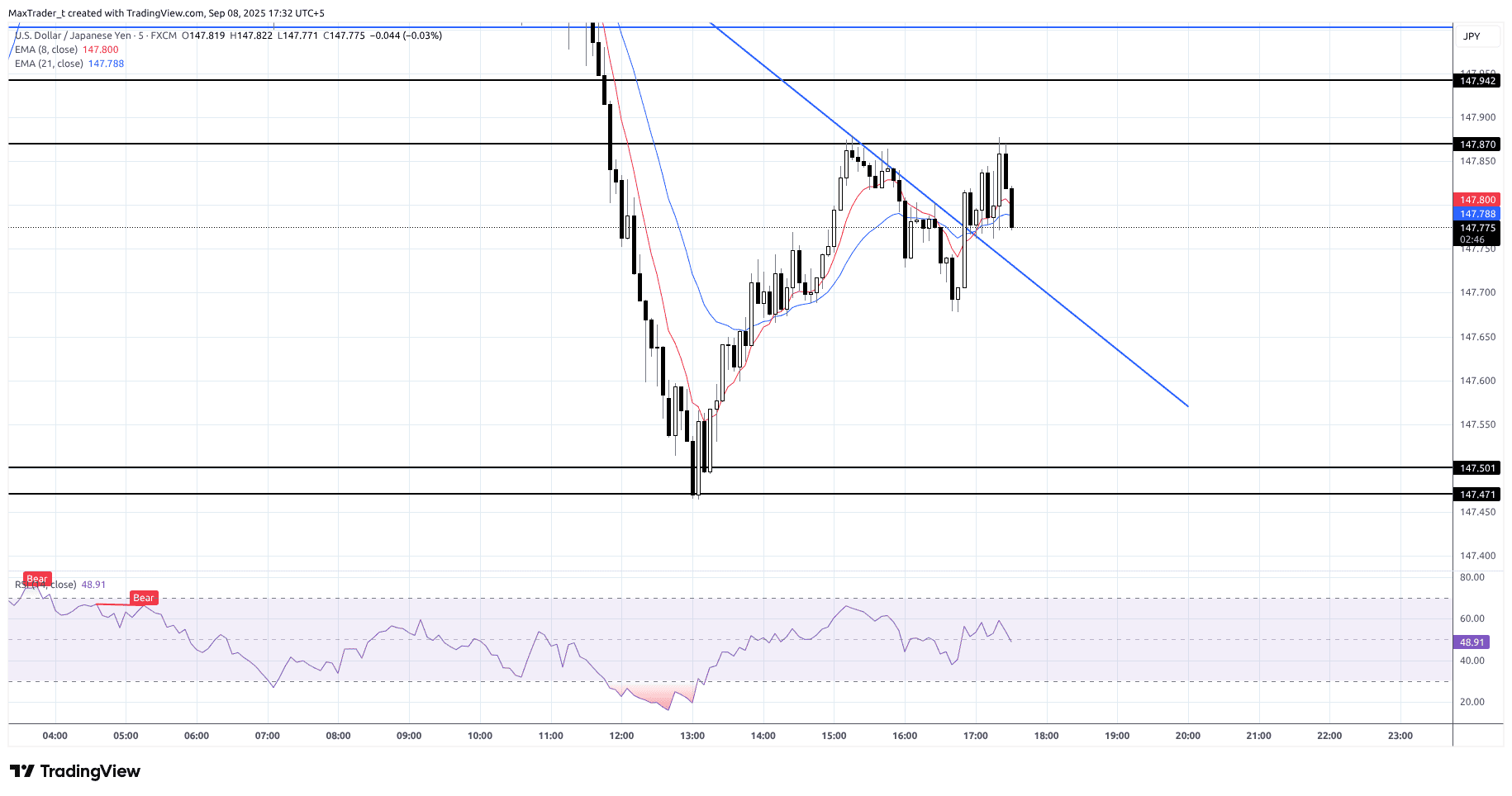Click the 147.942 horizontal line price tag
The width and height of the screenshot is (1512, 796).
(1477, 81)
